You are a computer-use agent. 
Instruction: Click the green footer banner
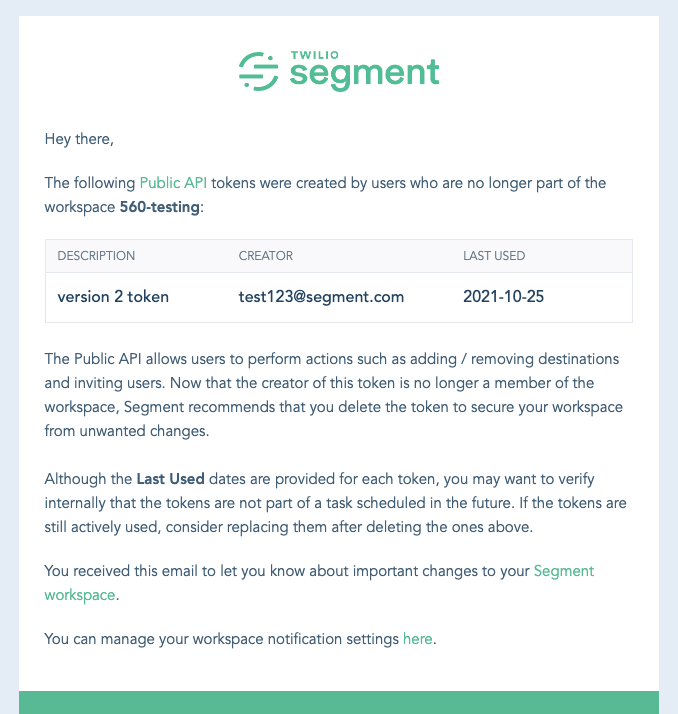pyautogui.click(x=339, y=702)
